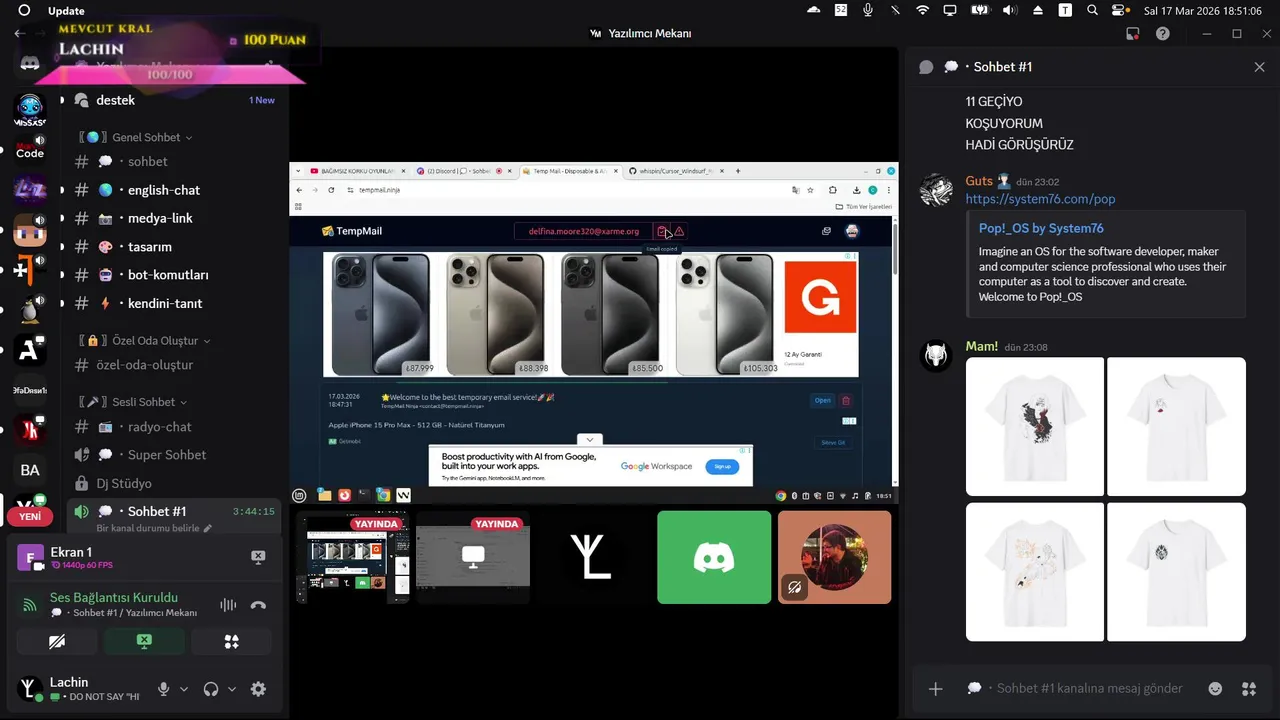Open the Discord inbox icon
1280x720 pixels.
tap(1133, 33)
